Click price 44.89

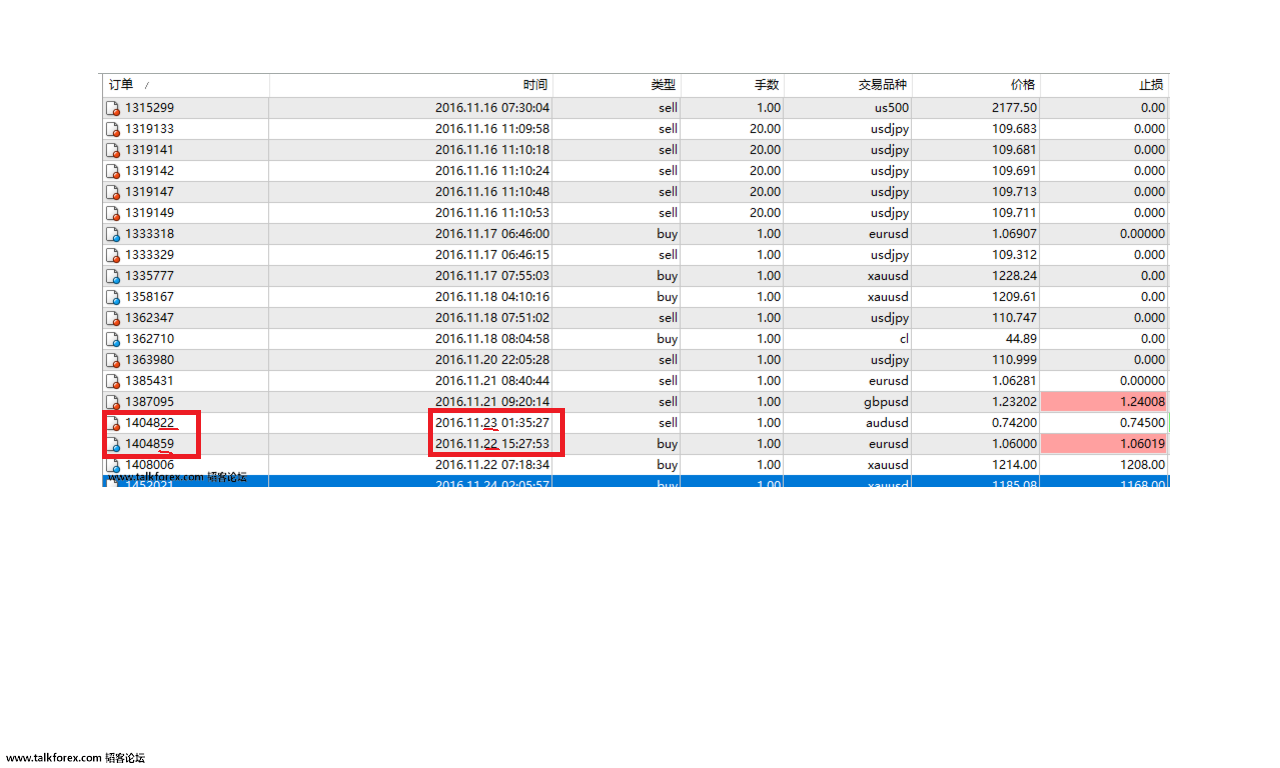click(x=1021, y=339)
